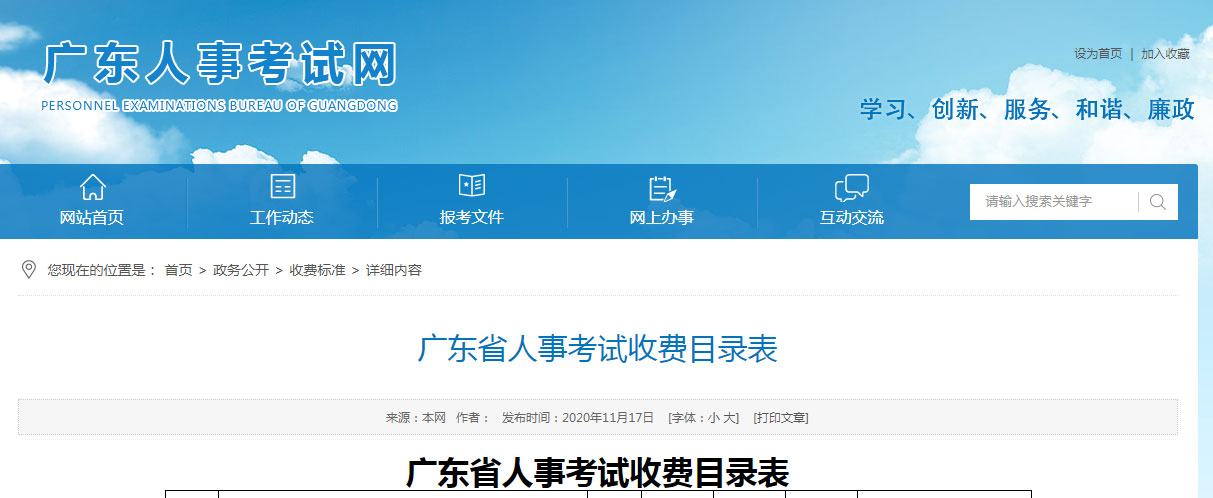Screen dimensions: 1213x498
Task: Click the bold black table heading 广东省人事考试收费目录表
Action: pyautogui.click(x=598, y=473)
